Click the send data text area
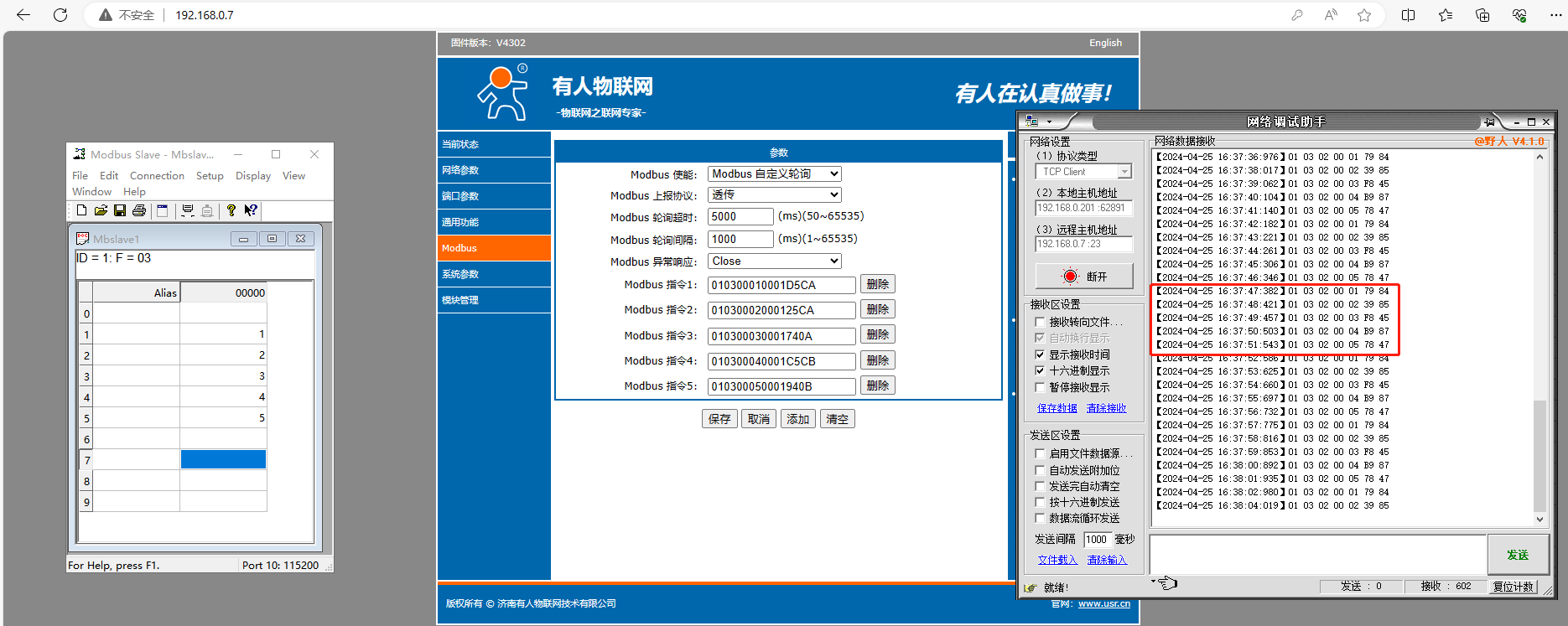The image size is (1568, 626). (x=1318, y=555)
